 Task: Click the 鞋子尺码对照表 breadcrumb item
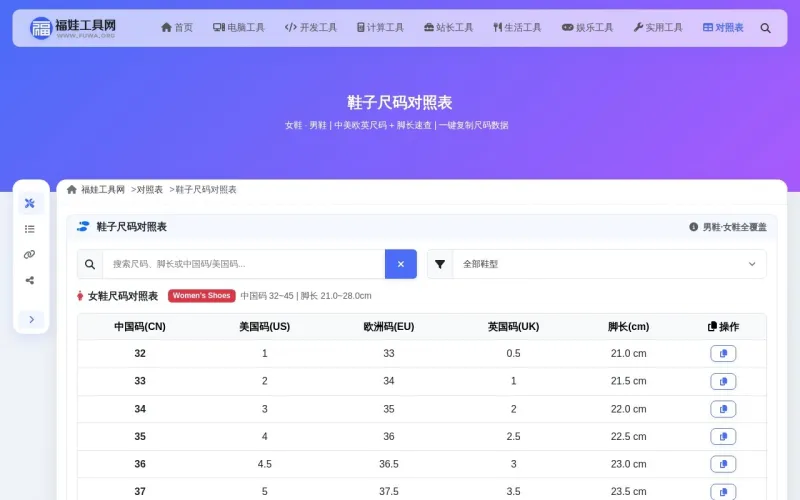click(206, 190)
